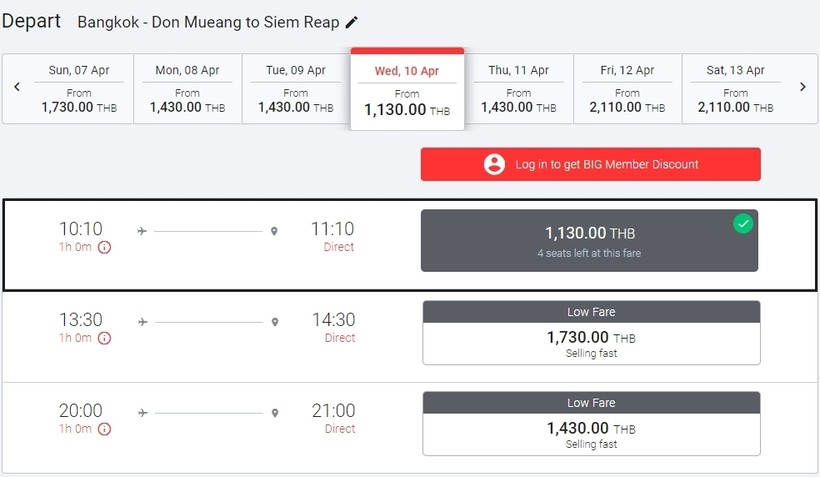Click previous dates left arrow
Screen dimensions: 820x477
17,87
